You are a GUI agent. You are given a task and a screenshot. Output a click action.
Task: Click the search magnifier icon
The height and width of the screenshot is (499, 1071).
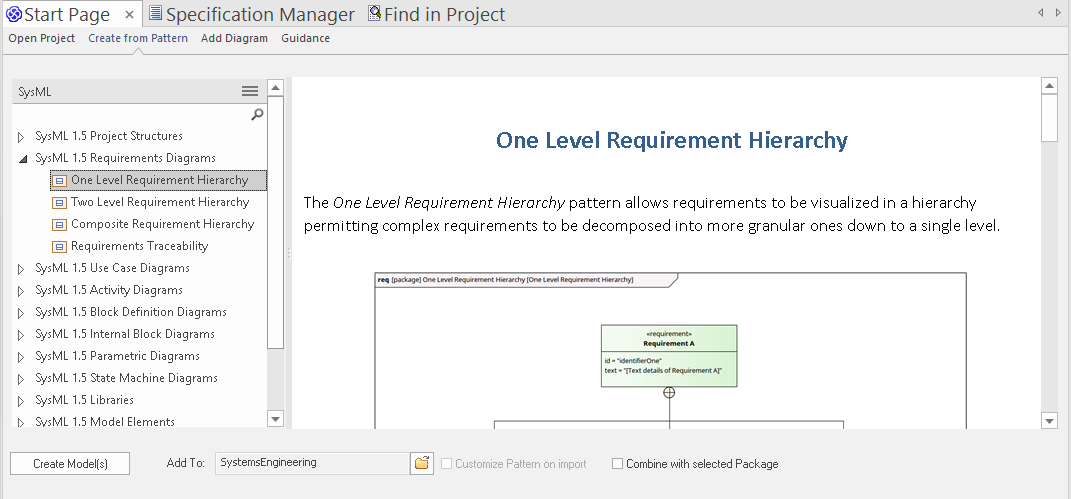(257, 115)
